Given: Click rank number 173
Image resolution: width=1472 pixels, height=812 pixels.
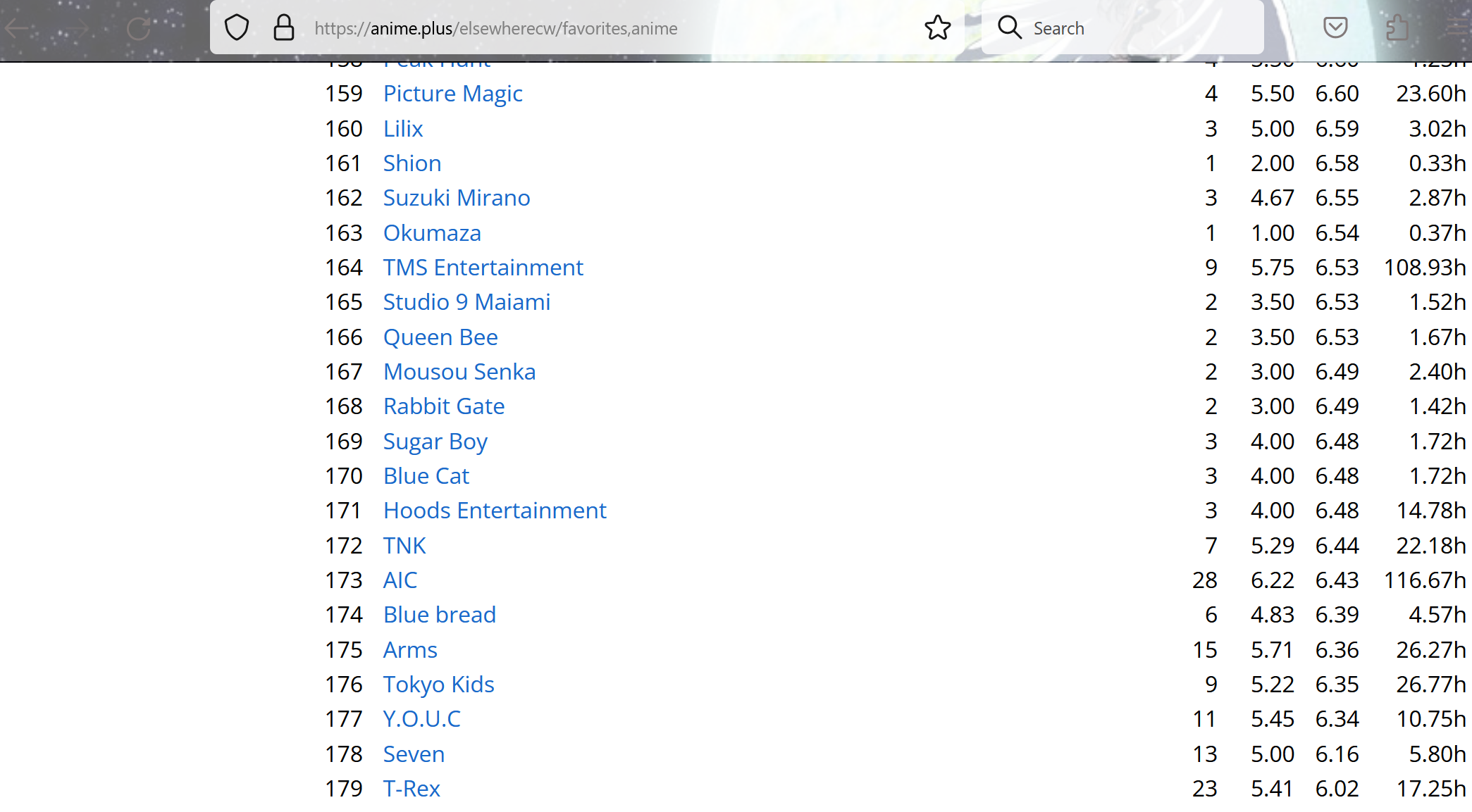Looking at the screenshot, I should pos(343,580).
